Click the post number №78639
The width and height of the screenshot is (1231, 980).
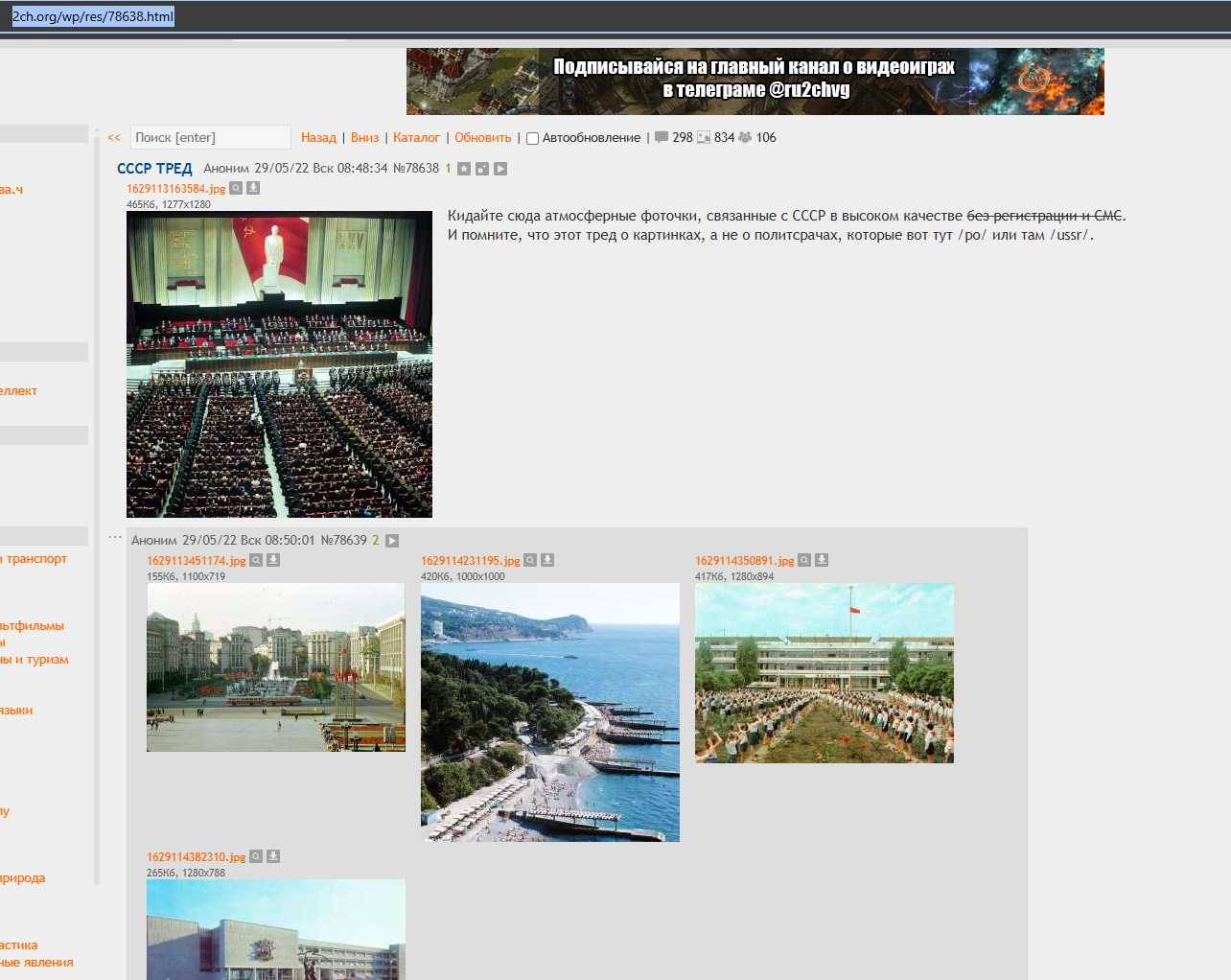[x=344, y=540]
